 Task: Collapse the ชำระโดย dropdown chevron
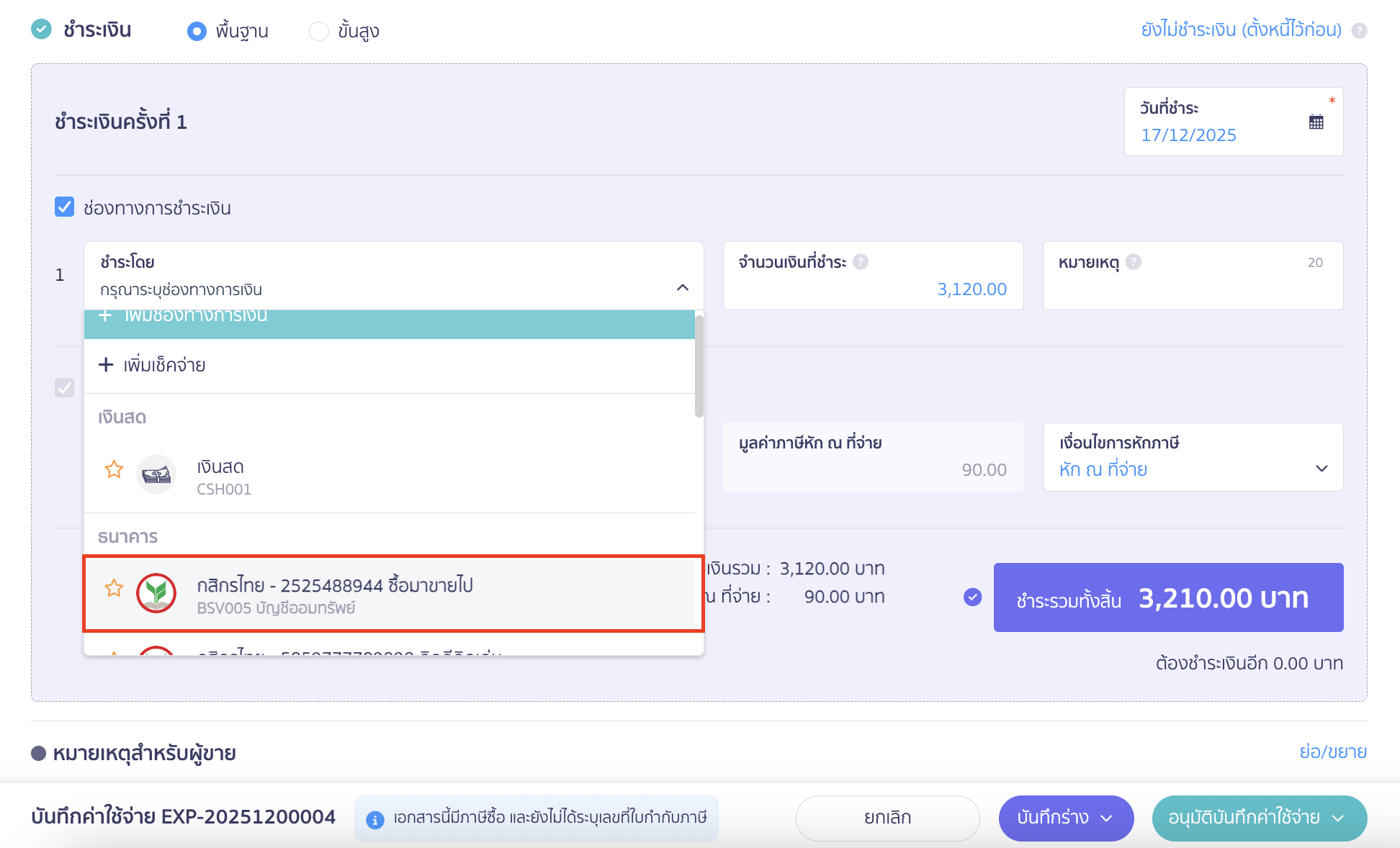pyautogui.click(x=683, y=288)
